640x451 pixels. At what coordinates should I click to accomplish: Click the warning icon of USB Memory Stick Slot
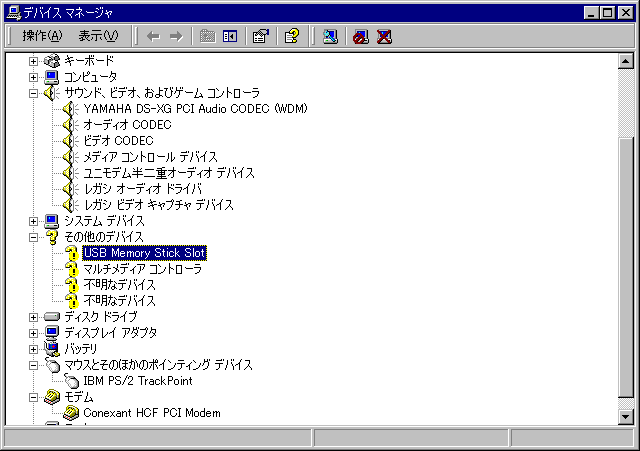[72, 253]
